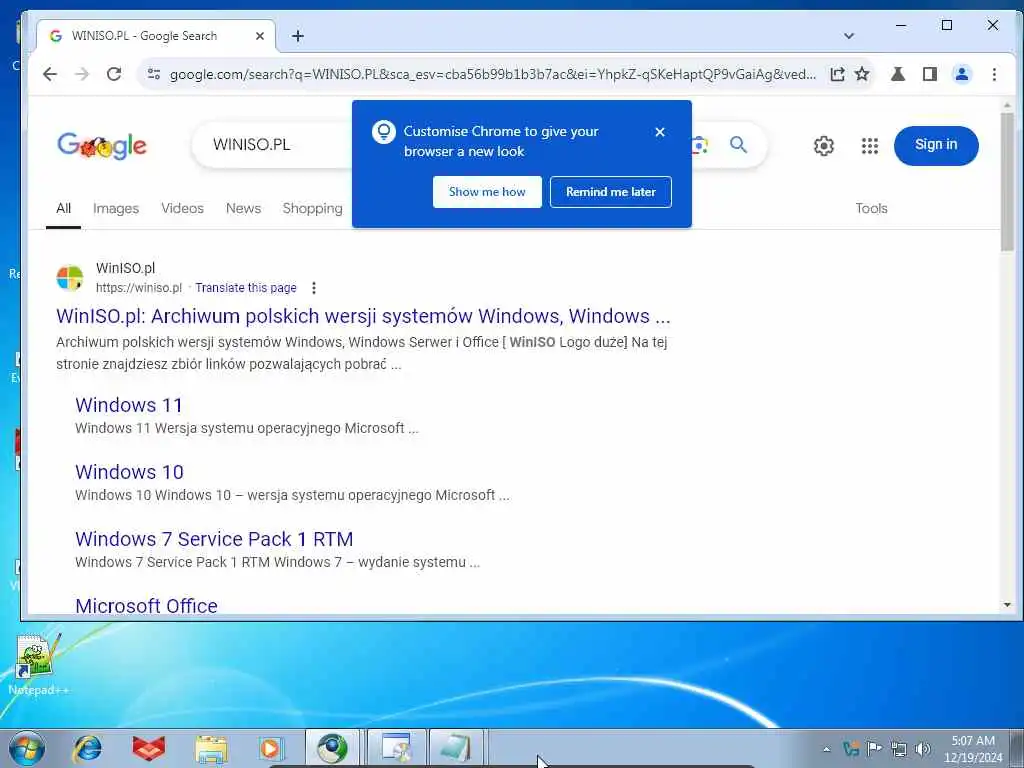This screenshot has height=768, width=1024.
Task: Bookmark this page with the star icon
Action: coord(862,74)
